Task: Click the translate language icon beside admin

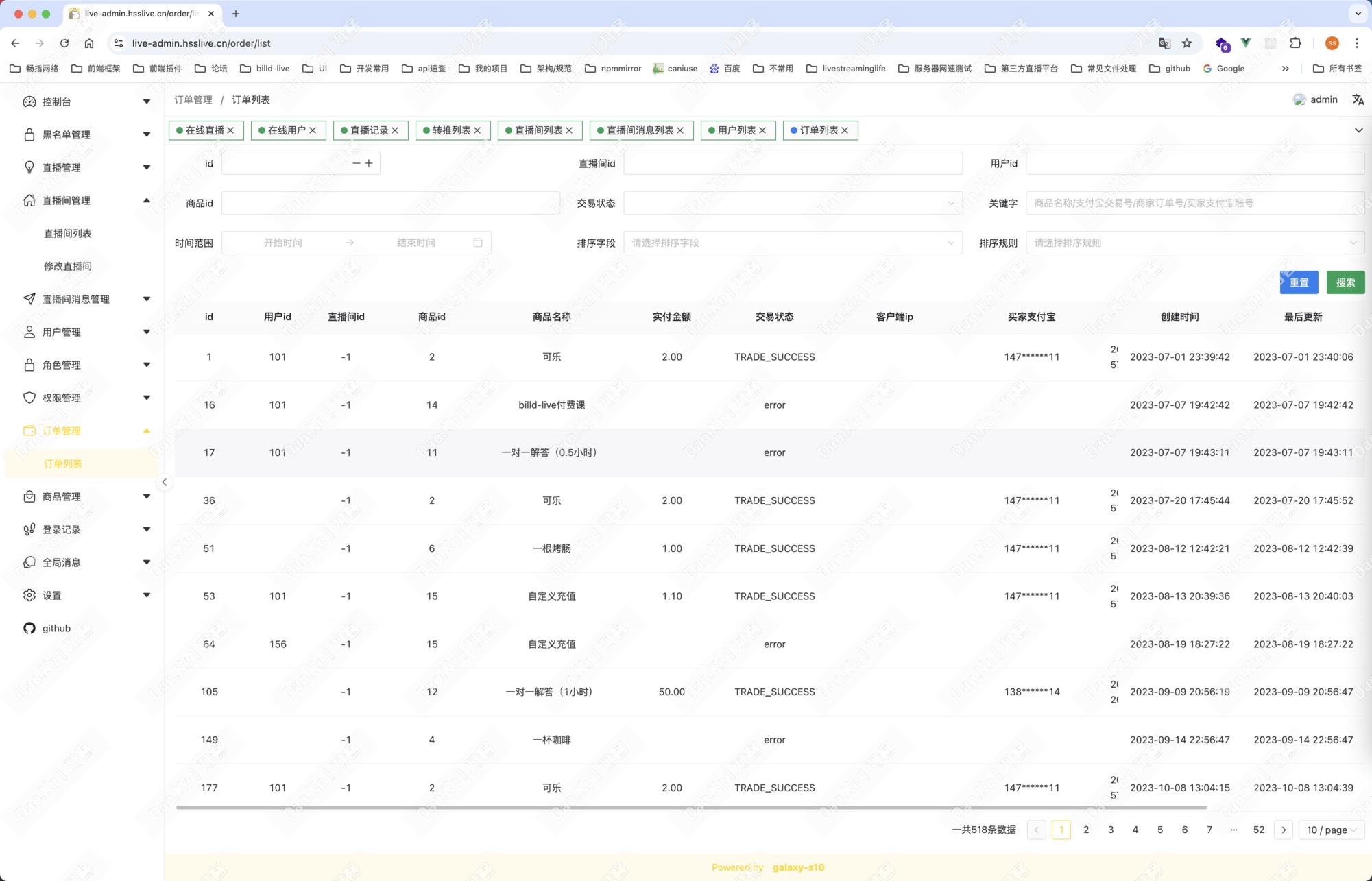Action: [1358, 99]
